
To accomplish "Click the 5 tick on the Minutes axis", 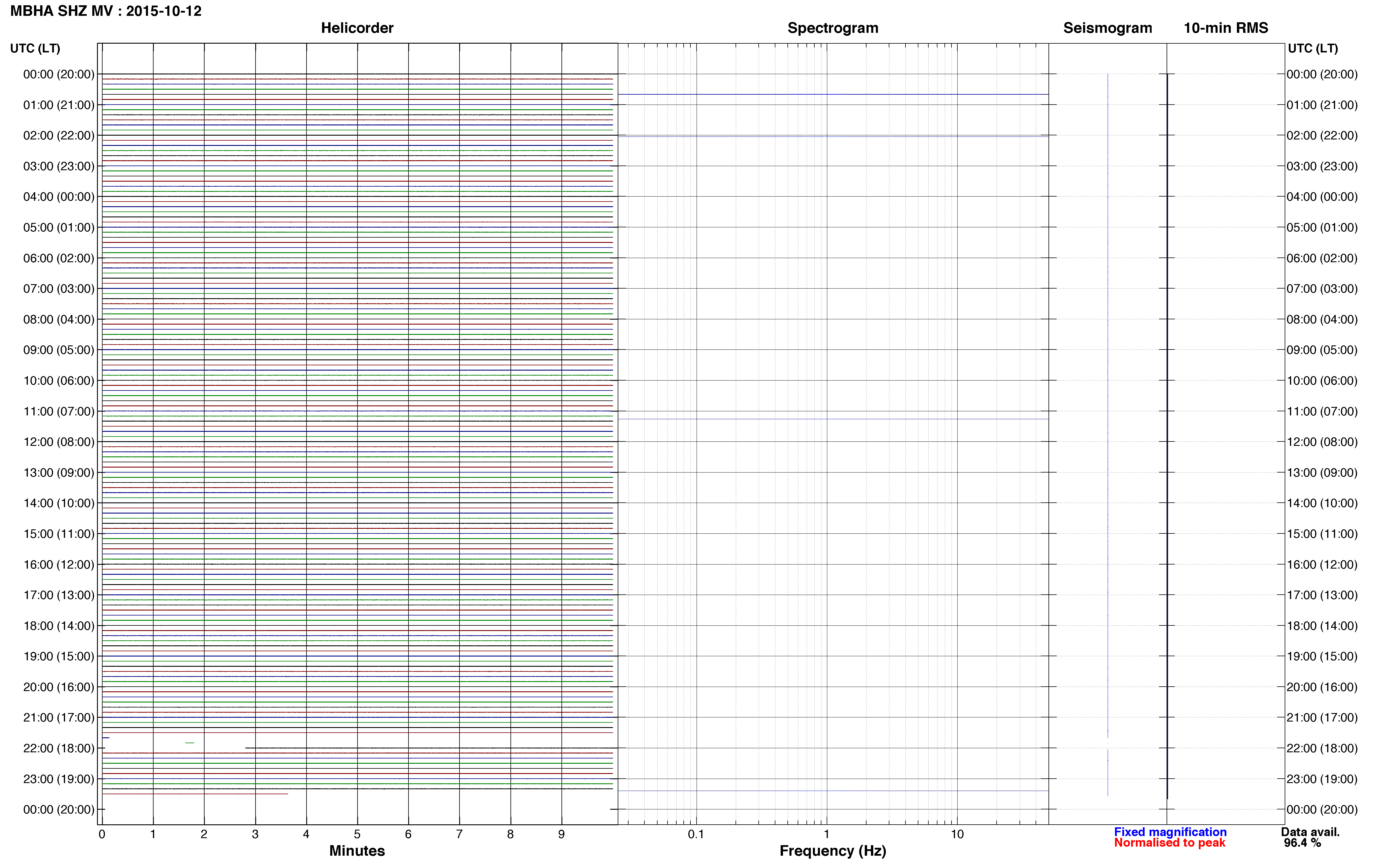I will click(357, 835).
